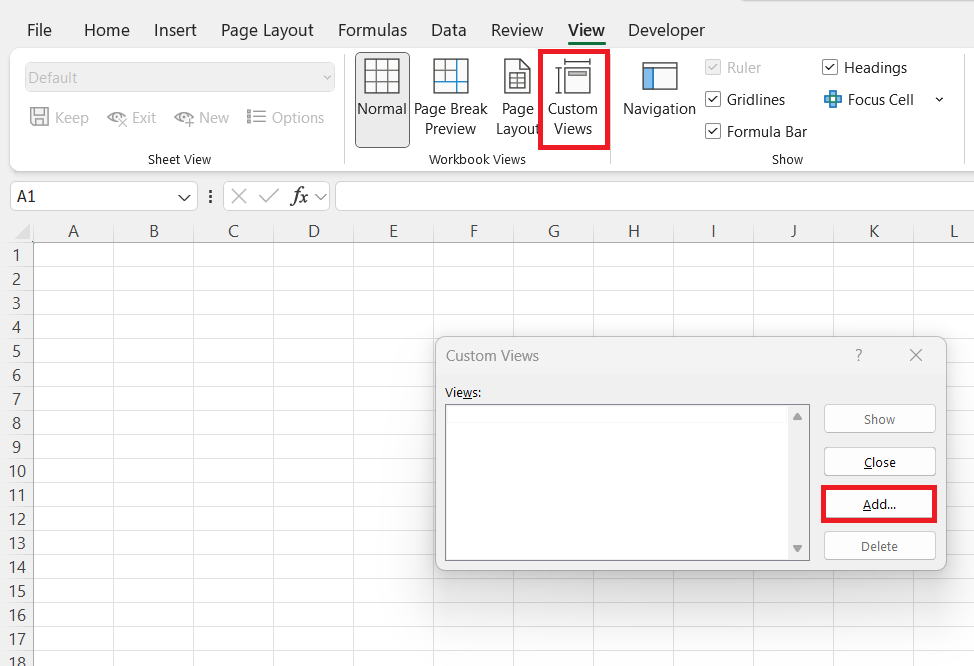Close the Custom Views dialog with X
This screenshot has height=666, width=974.
point(916,355)
